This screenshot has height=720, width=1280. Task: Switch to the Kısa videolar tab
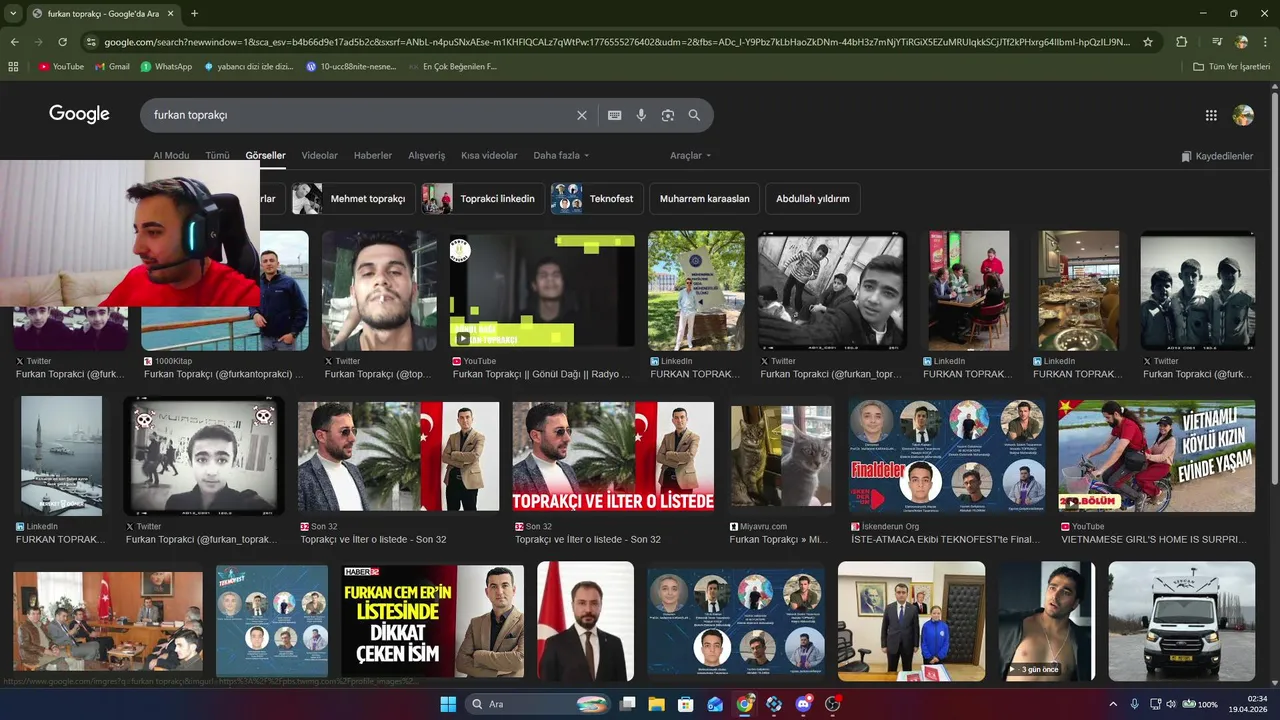point(489,156)
